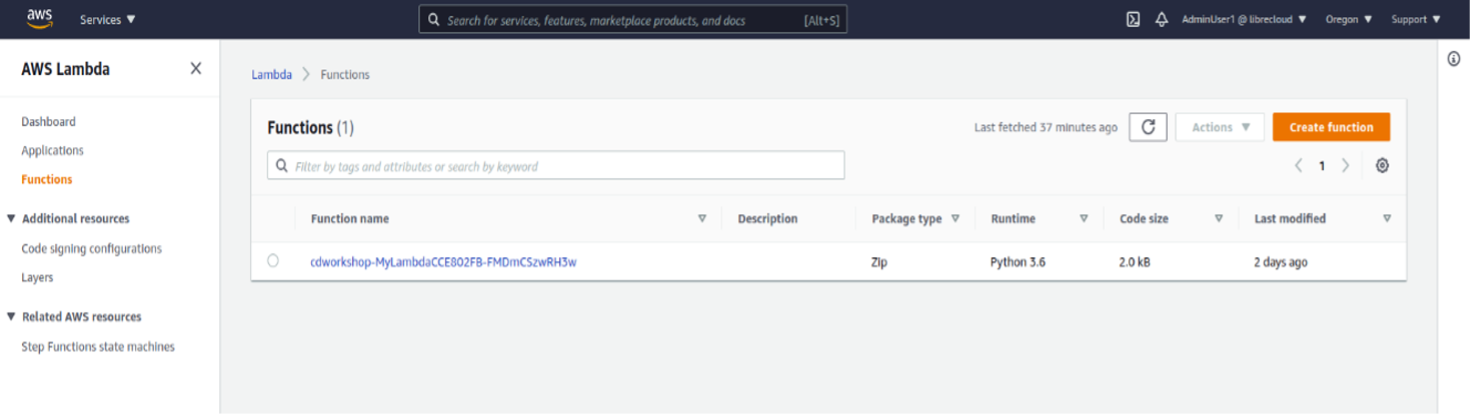Select the cdworkshop function radio button
The image size is (1472, 418).
coord(273,261)
